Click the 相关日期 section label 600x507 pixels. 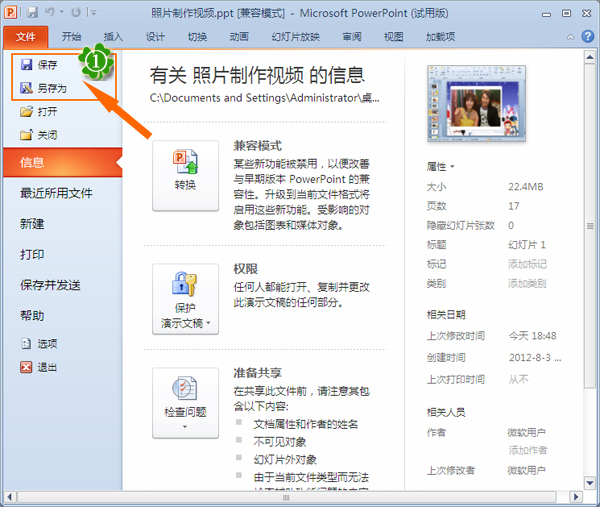446,315
